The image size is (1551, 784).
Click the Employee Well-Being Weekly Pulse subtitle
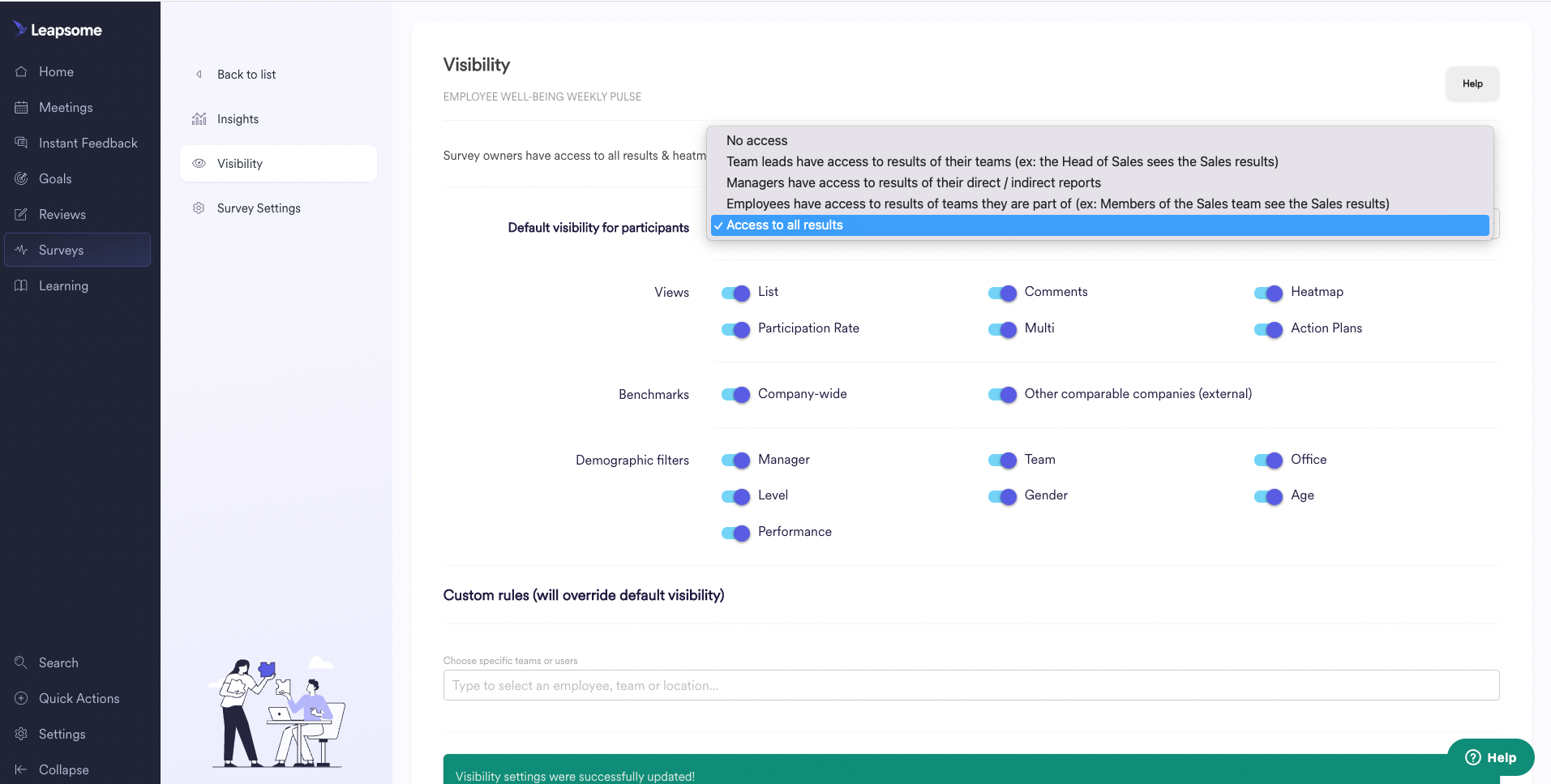point(542,96)
